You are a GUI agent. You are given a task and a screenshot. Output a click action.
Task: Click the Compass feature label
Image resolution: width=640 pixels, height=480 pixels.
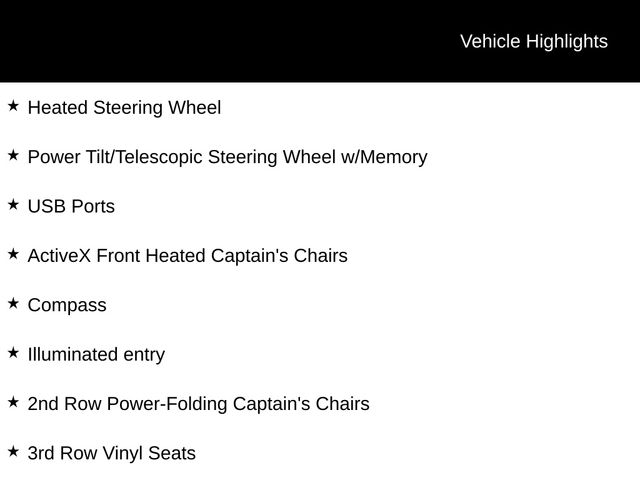(67, 306)
